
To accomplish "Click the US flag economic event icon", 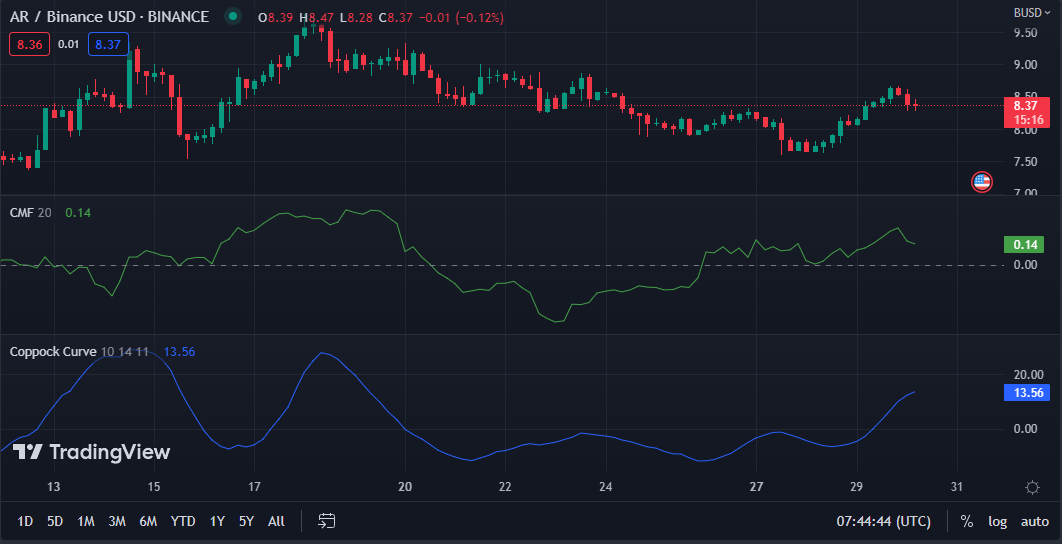I will point(981,182).
